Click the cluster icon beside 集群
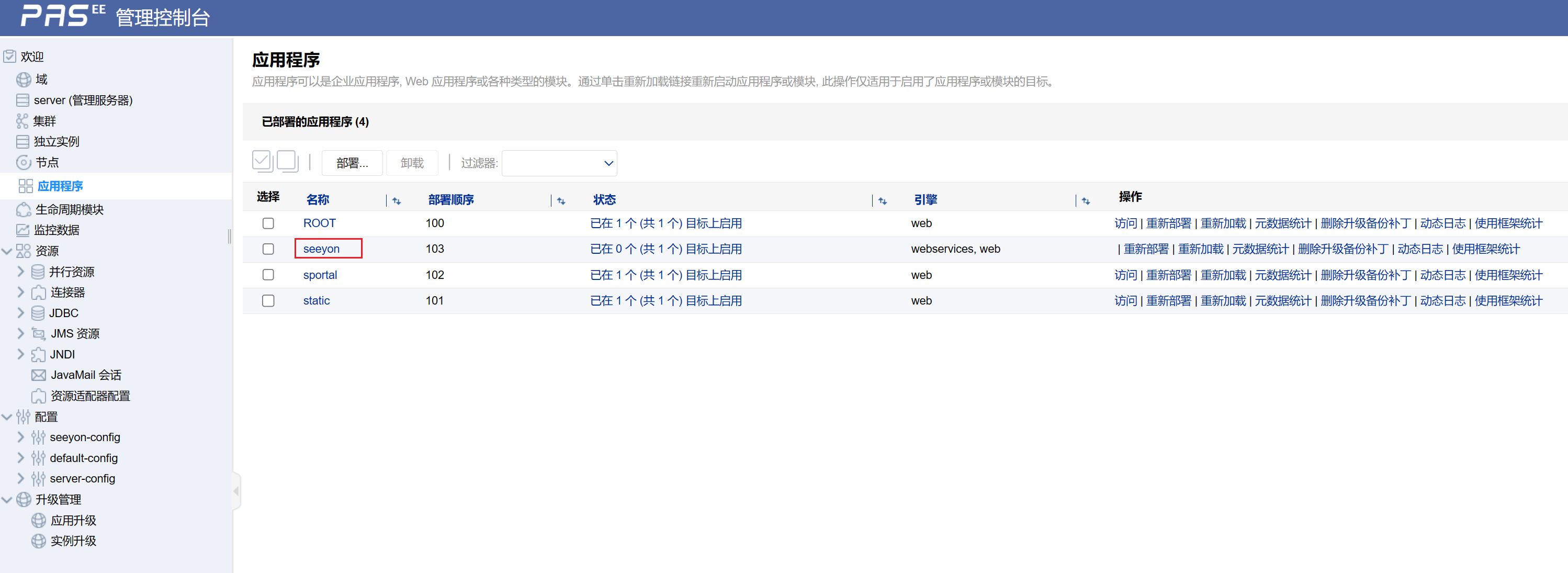This screenshot has width=1568, height=573. tap(22, 120)
